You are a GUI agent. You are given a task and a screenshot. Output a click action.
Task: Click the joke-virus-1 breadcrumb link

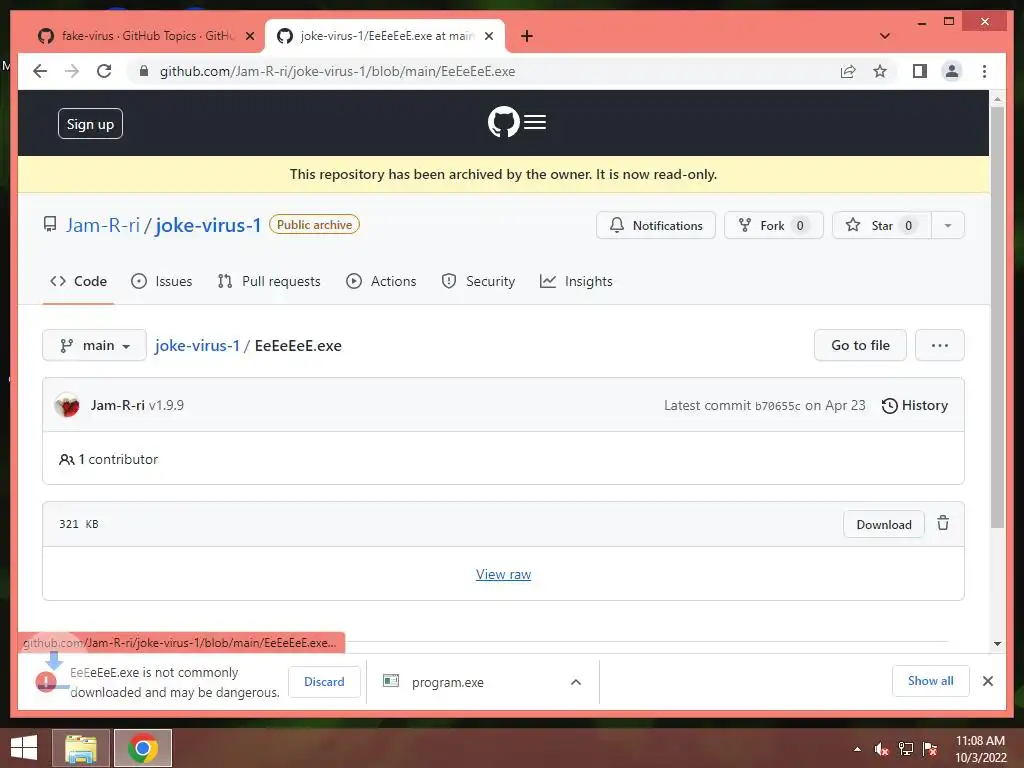click(197, 345)
